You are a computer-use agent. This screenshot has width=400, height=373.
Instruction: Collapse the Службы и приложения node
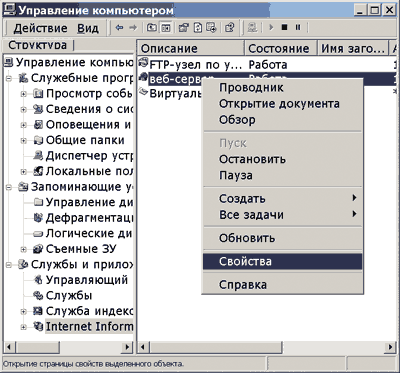(x=8, y=265)
